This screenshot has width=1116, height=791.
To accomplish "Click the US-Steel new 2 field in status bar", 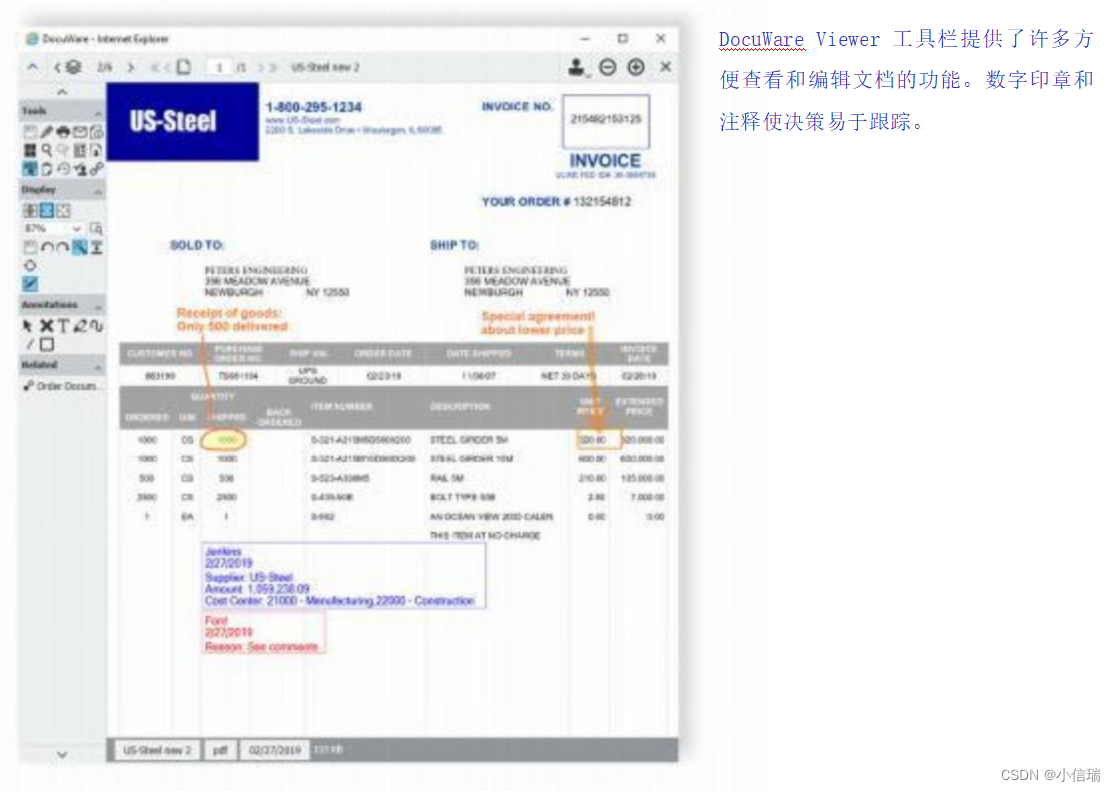I will click(157, 750).
